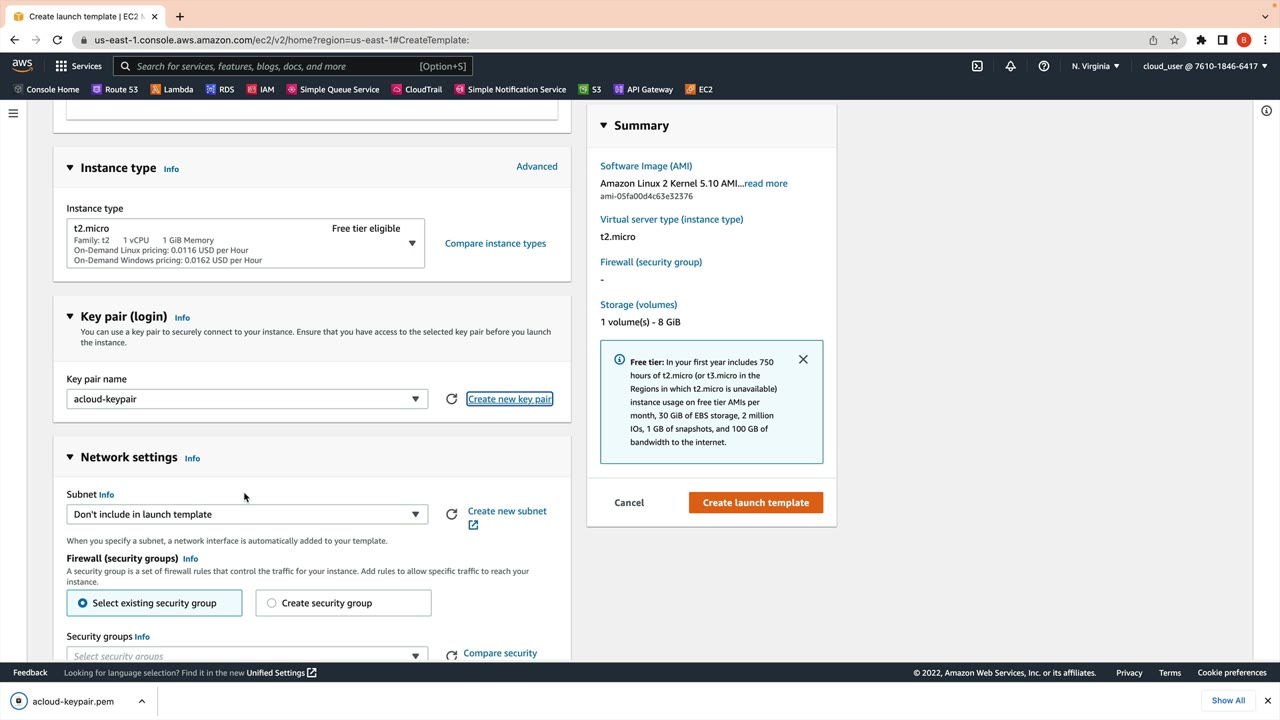Viewport: 1280px width, 720px height.
Task: Open the N. Virginia region selector
Action: [1096, 66]
